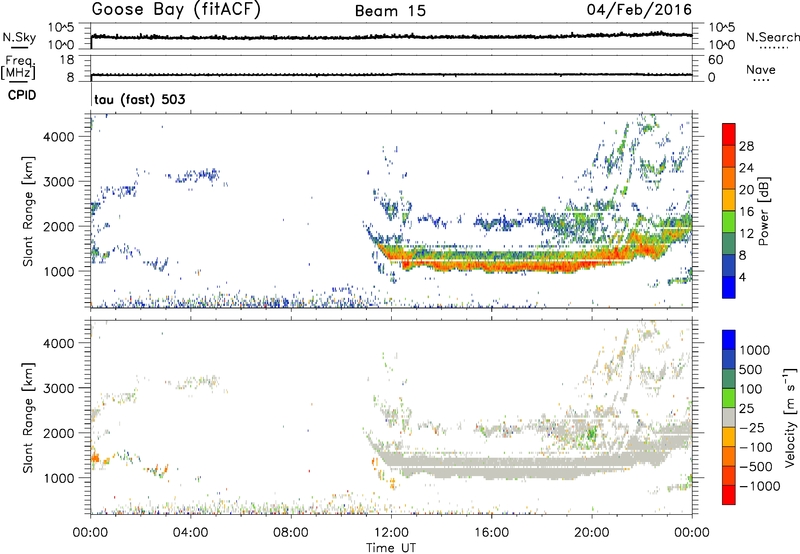The height and width of the screenshot is (554, 800).
Task: Click the "18" frequency axis label
Action: pyautogui.click(x=67, y=60)
